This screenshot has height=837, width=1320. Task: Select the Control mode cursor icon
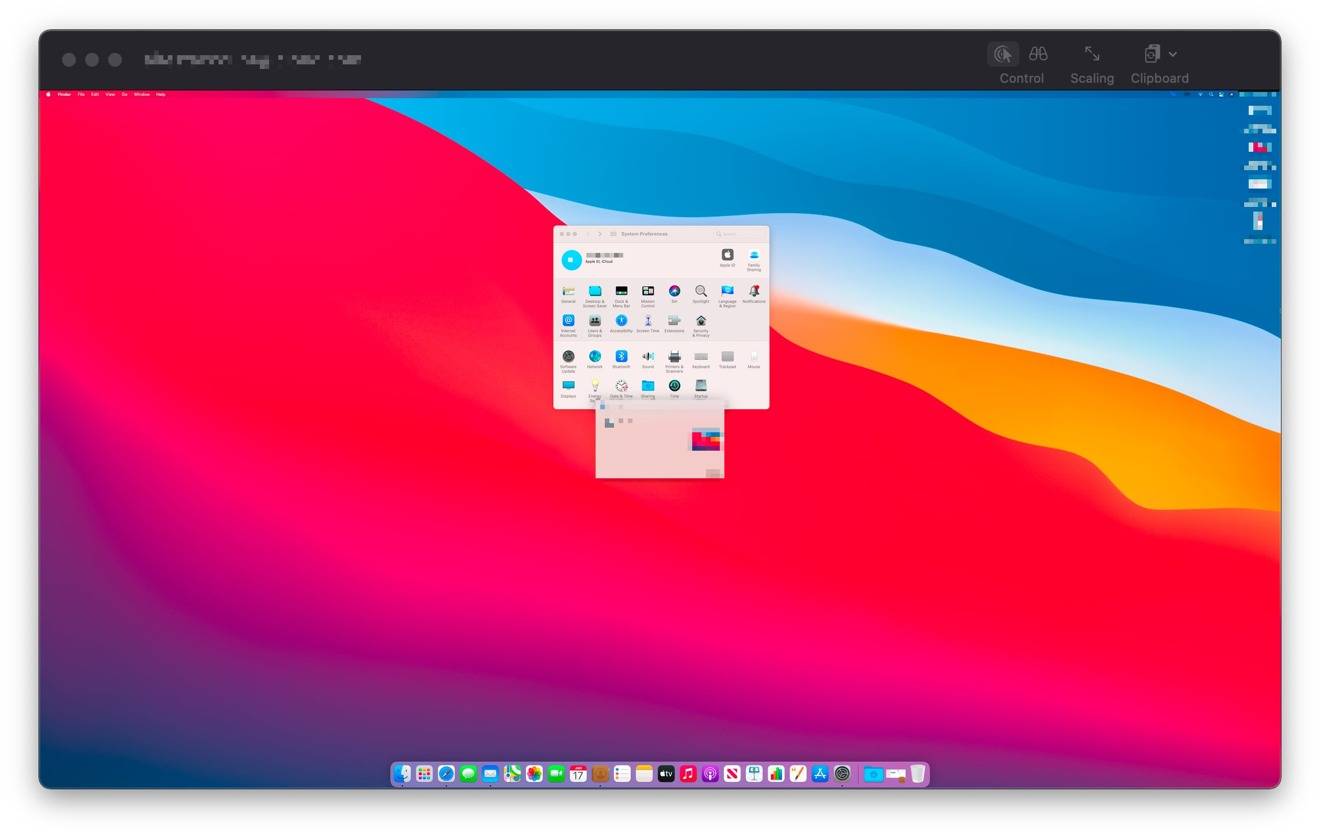[1003, 54]
